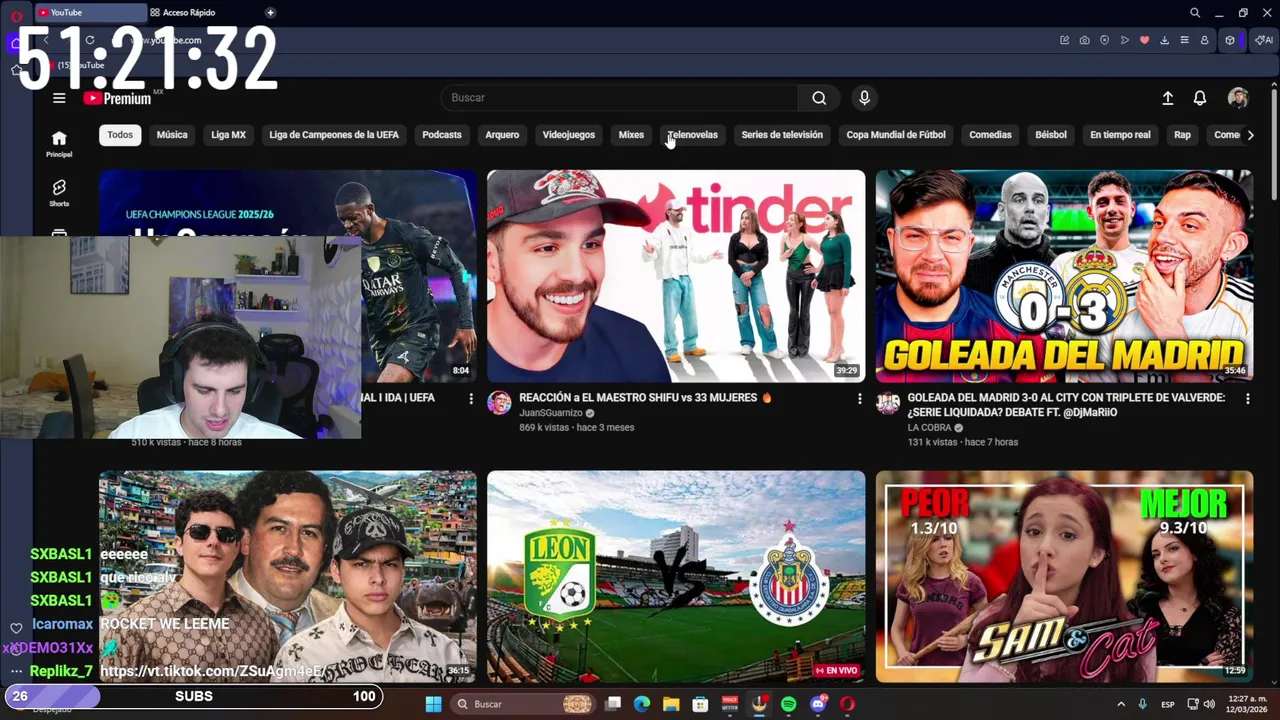The image size is (1280, 720).
Task: Open Opera downloads icon
Action: (1165, 40)
